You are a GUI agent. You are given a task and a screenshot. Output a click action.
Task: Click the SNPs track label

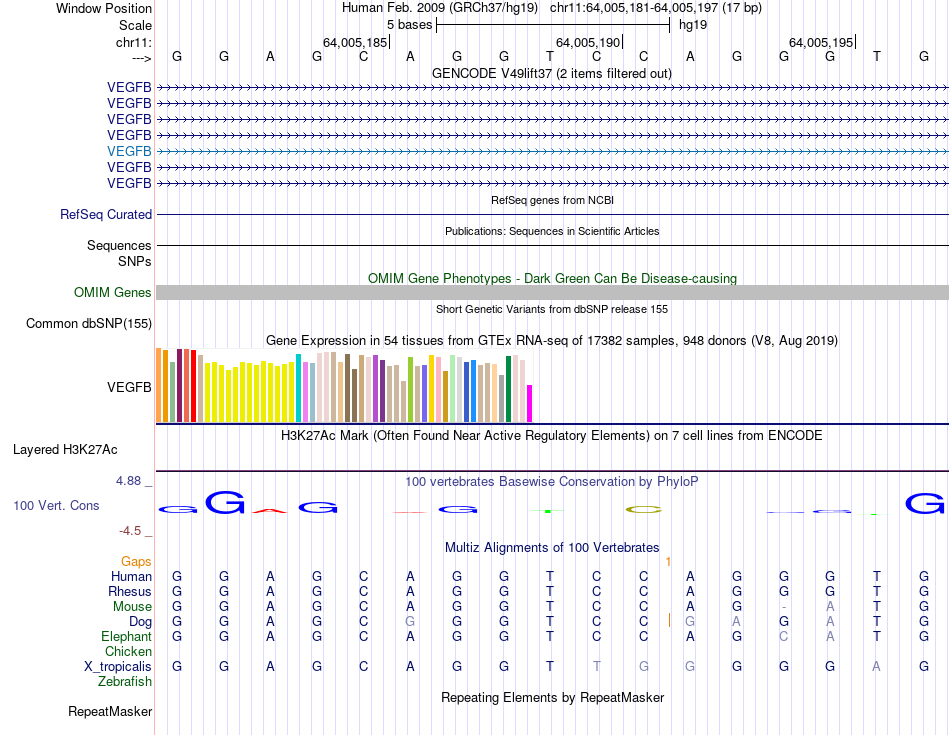135,261
